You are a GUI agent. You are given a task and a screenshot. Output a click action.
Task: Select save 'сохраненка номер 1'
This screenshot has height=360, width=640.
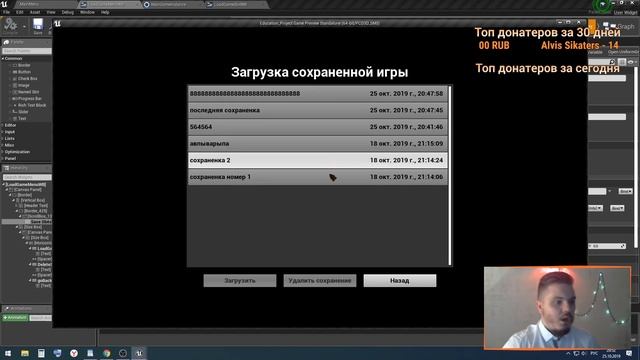click(318, 177)
